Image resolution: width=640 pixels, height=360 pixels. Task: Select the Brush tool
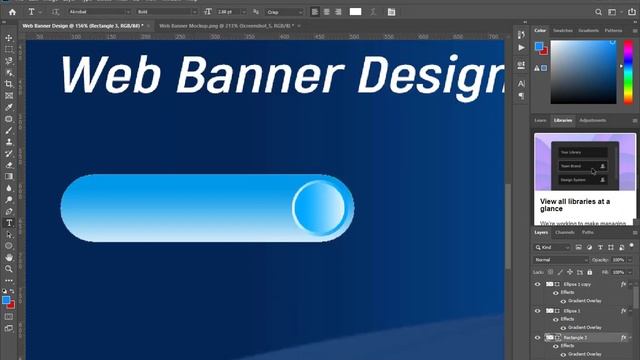tap(9, 131)
